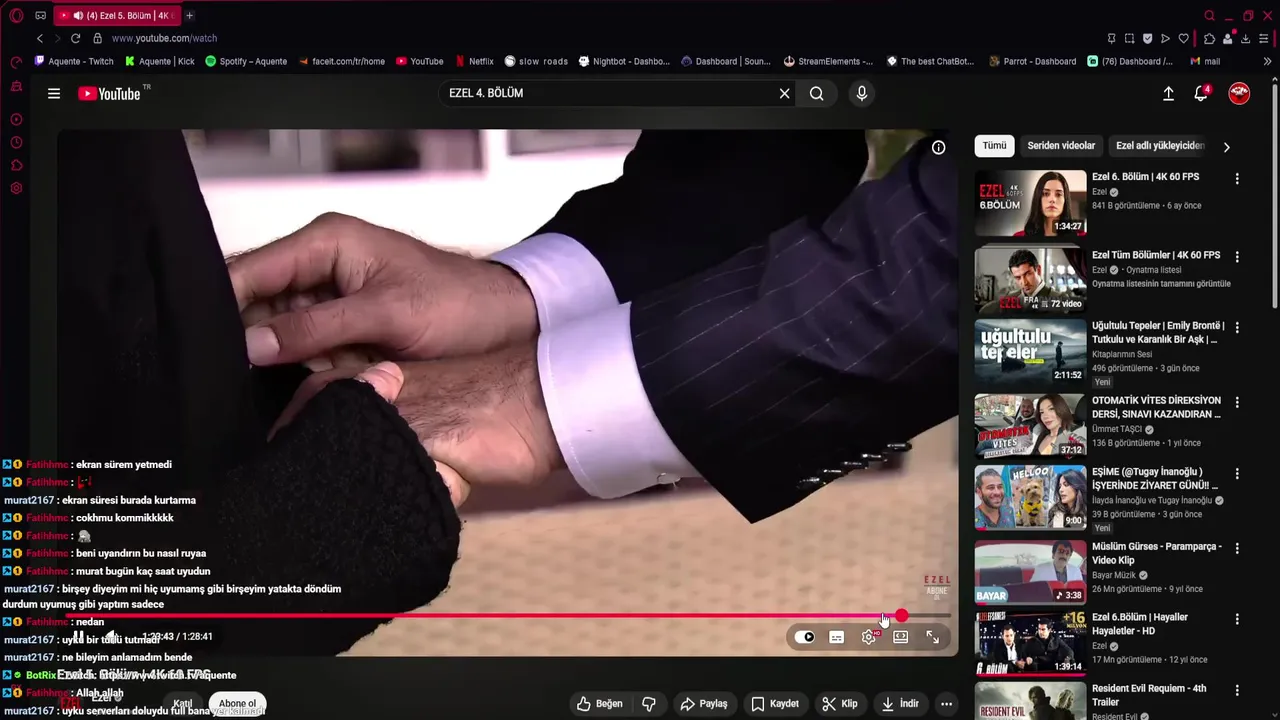Toggle subtitles in the video player

click(x=837, y=637)
